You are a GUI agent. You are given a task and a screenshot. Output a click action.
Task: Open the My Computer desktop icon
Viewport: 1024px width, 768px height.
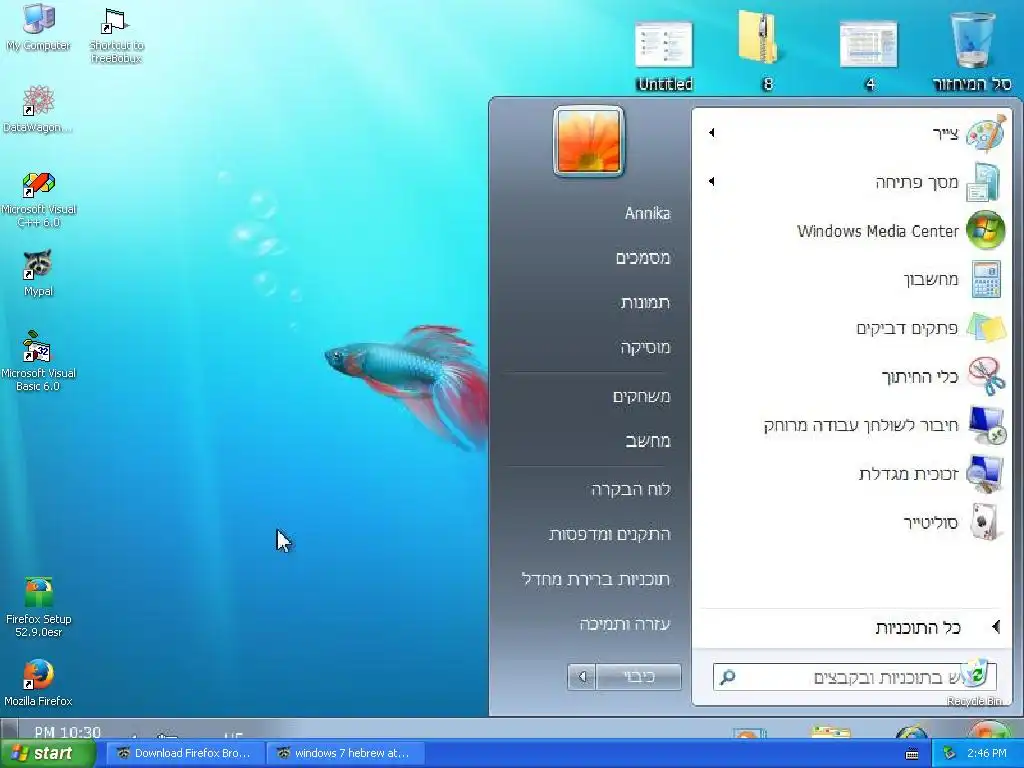click(x=39, y=27)
